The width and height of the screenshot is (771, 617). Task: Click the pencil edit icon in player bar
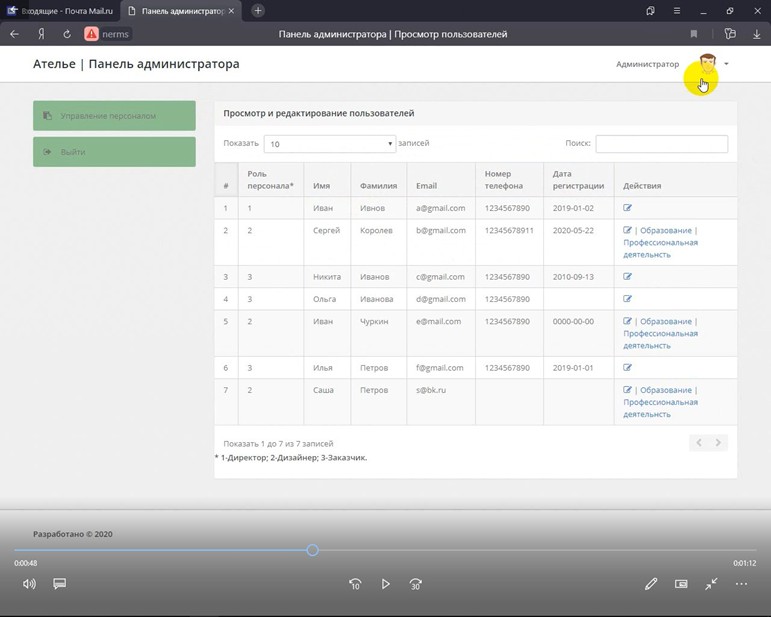[x=651, y=584]
